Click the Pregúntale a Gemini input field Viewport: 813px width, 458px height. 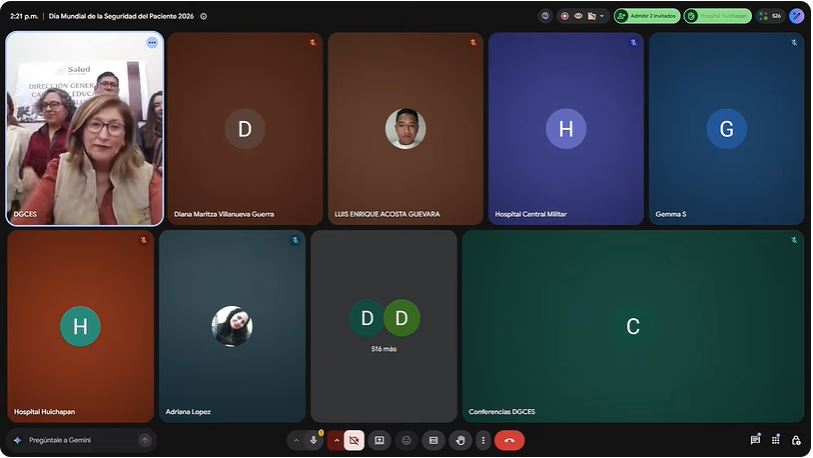click(80, 440)
